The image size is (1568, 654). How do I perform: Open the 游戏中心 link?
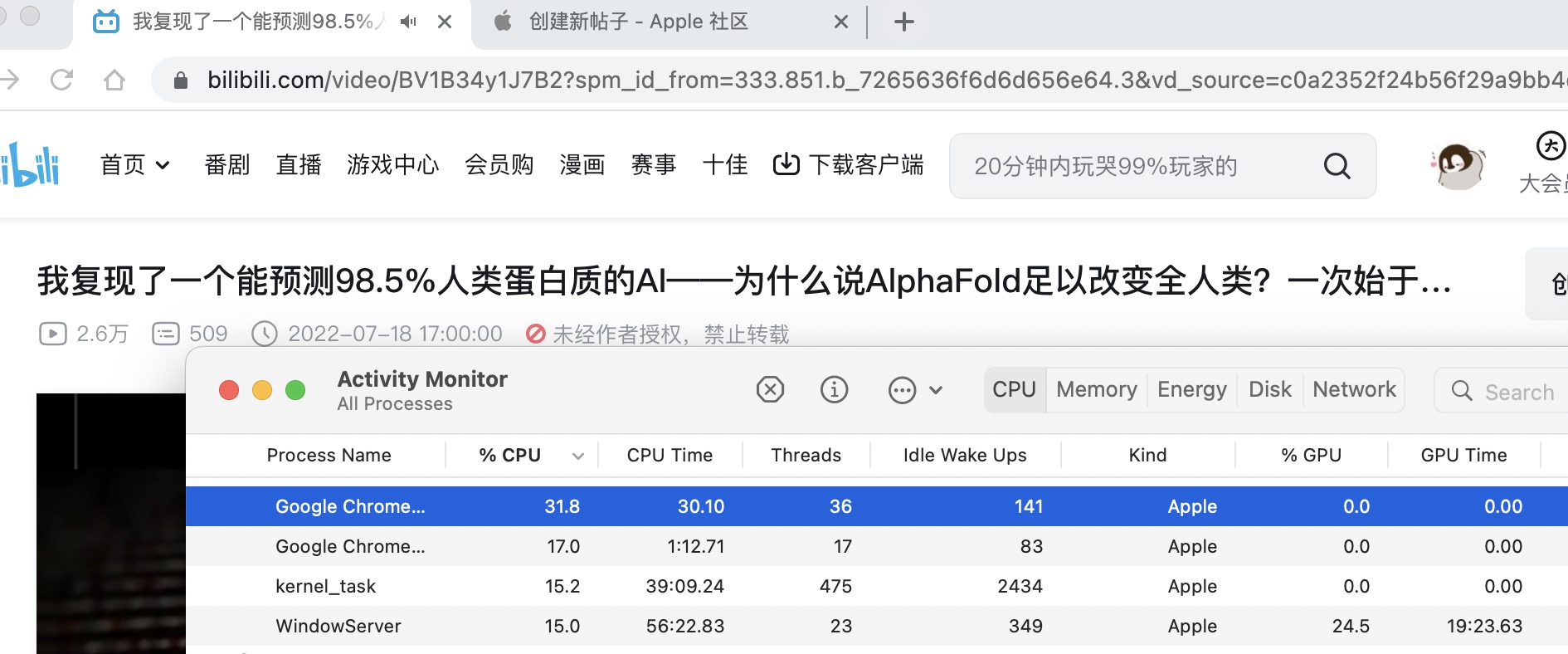[392, 165]
